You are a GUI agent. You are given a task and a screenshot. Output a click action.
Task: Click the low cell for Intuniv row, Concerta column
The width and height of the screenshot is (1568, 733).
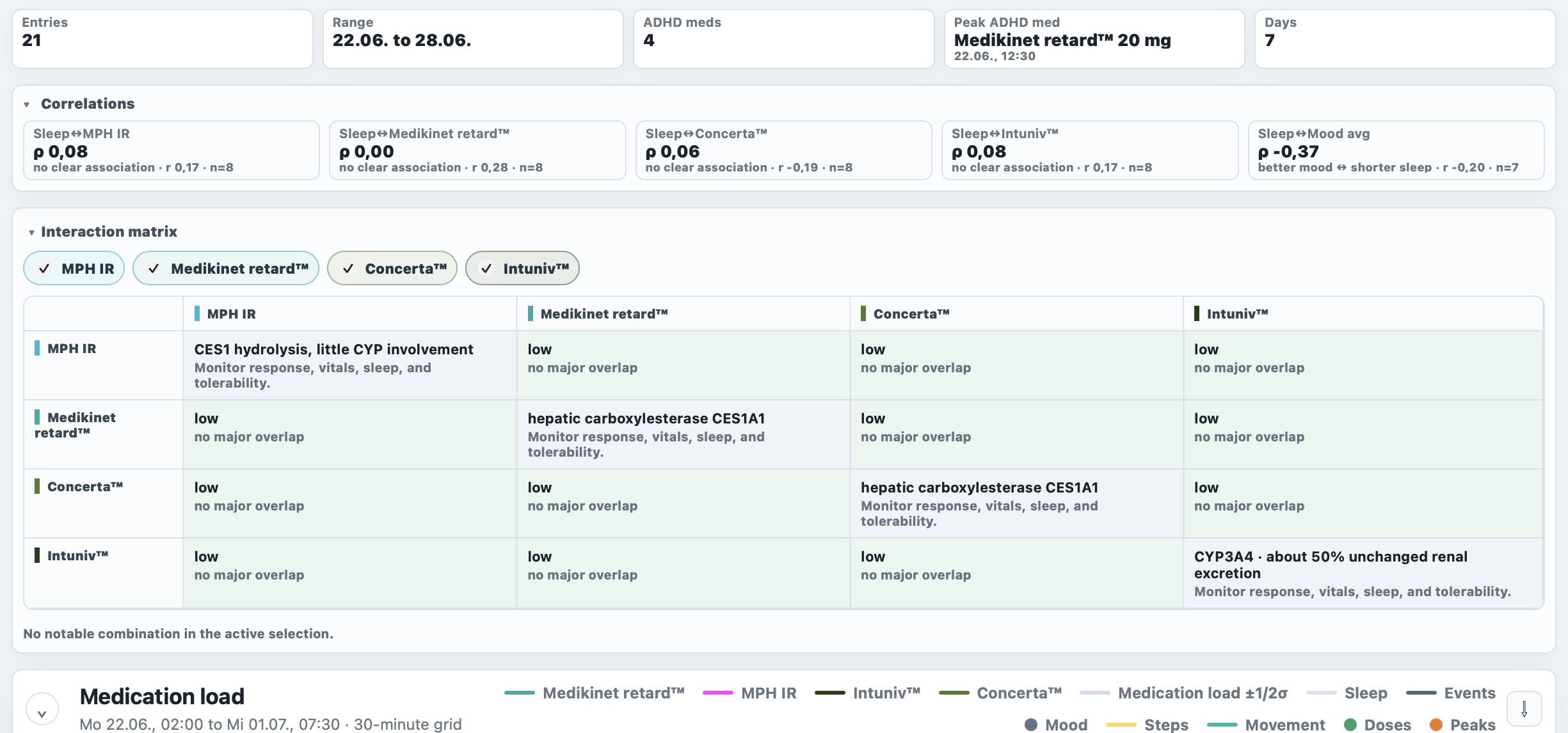click(x=1016, y=573)
